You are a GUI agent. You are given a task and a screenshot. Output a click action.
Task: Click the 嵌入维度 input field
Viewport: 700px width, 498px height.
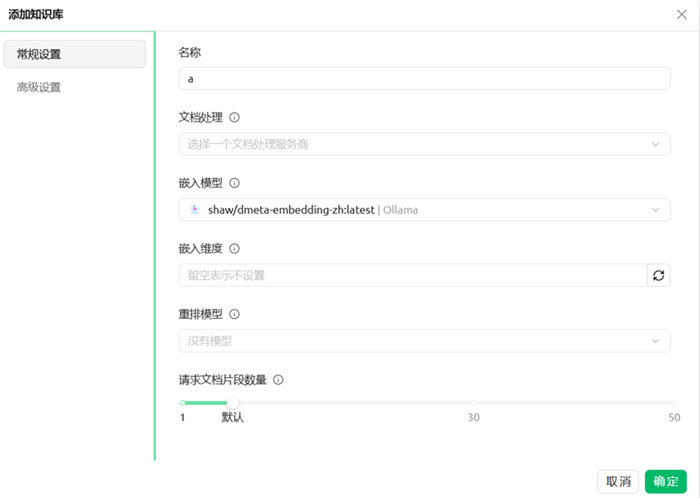click(413, 275)
